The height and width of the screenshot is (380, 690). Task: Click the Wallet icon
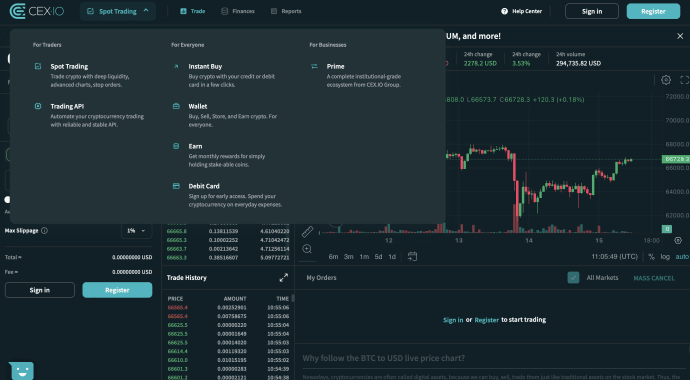tap(176, 106)
